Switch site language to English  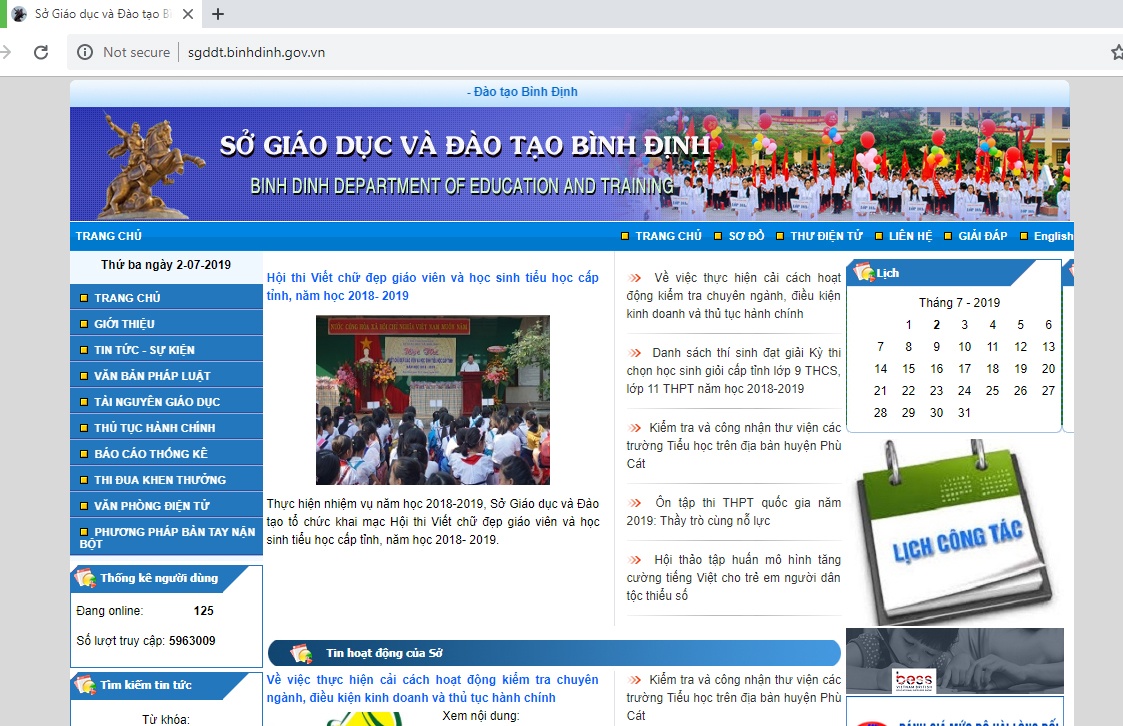1050,236
